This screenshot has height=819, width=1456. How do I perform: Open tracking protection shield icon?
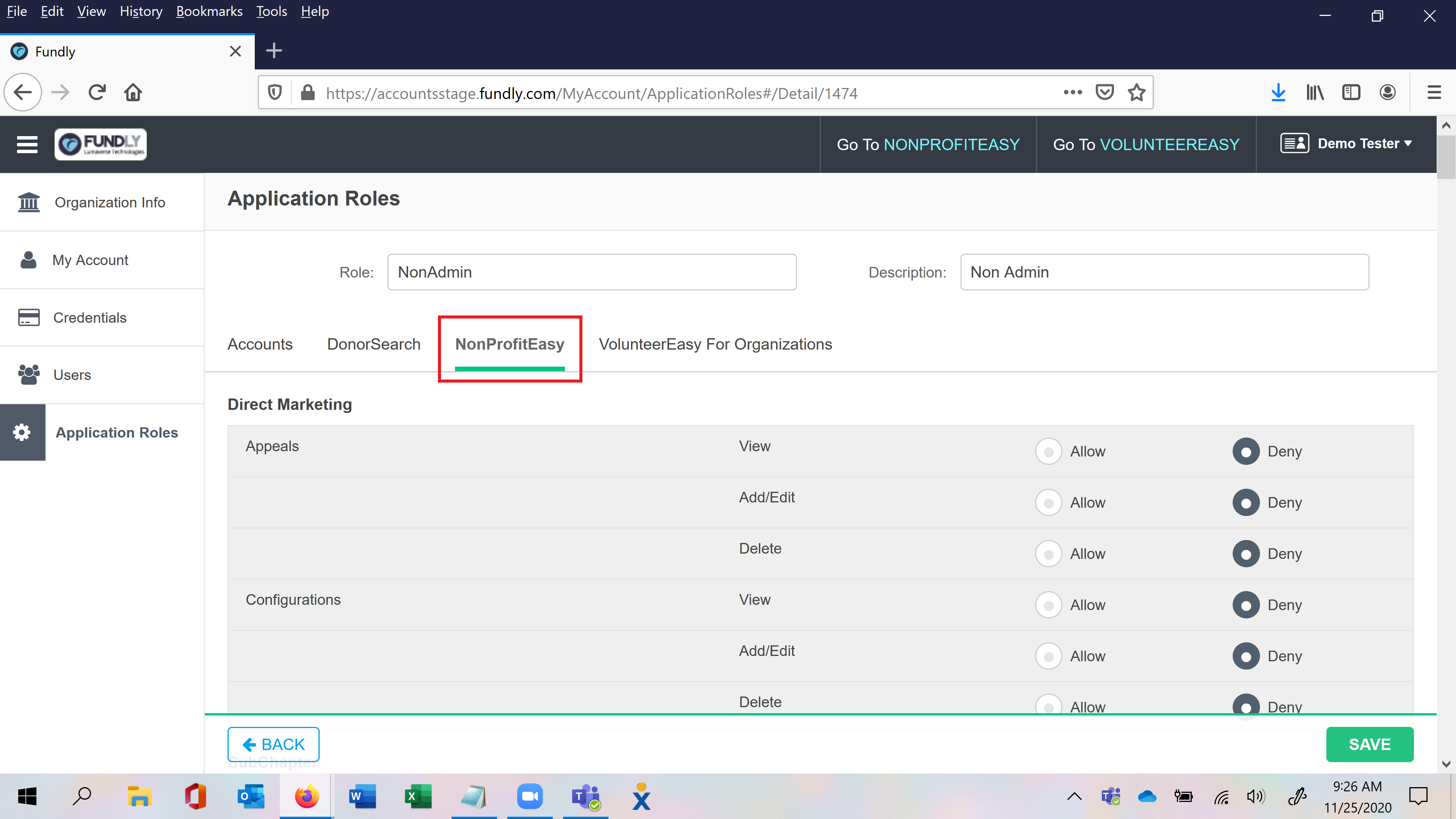(x=275, y=93)
